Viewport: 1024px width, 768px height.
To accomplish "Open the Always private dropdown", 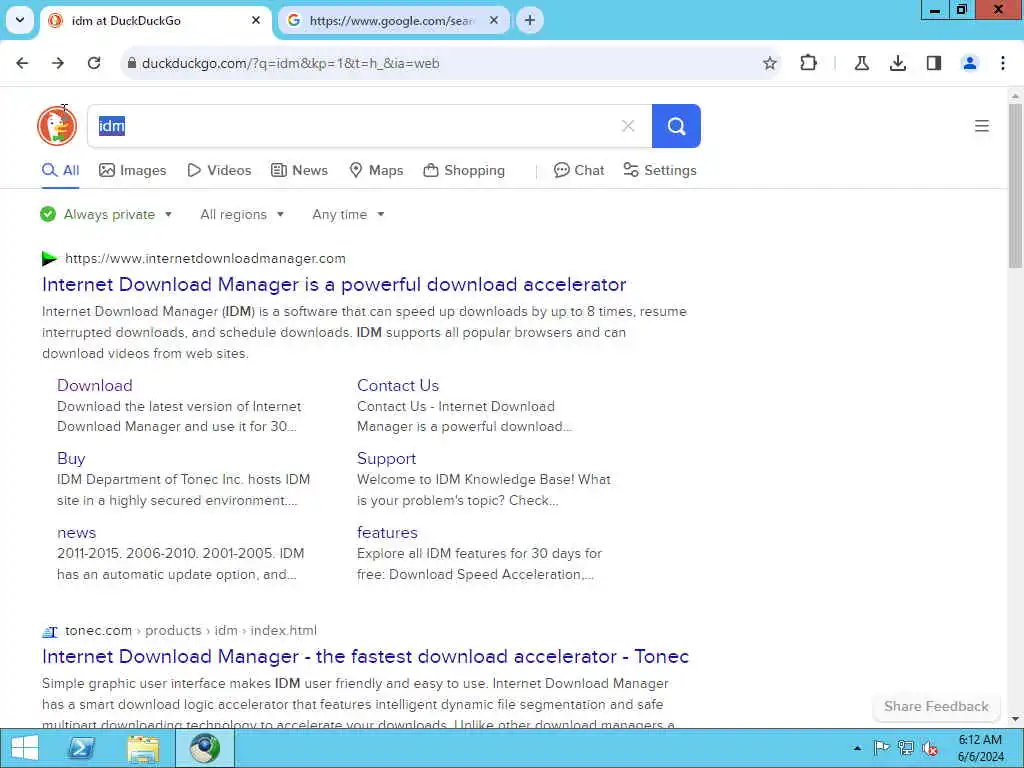I will [x=106, y=214].
